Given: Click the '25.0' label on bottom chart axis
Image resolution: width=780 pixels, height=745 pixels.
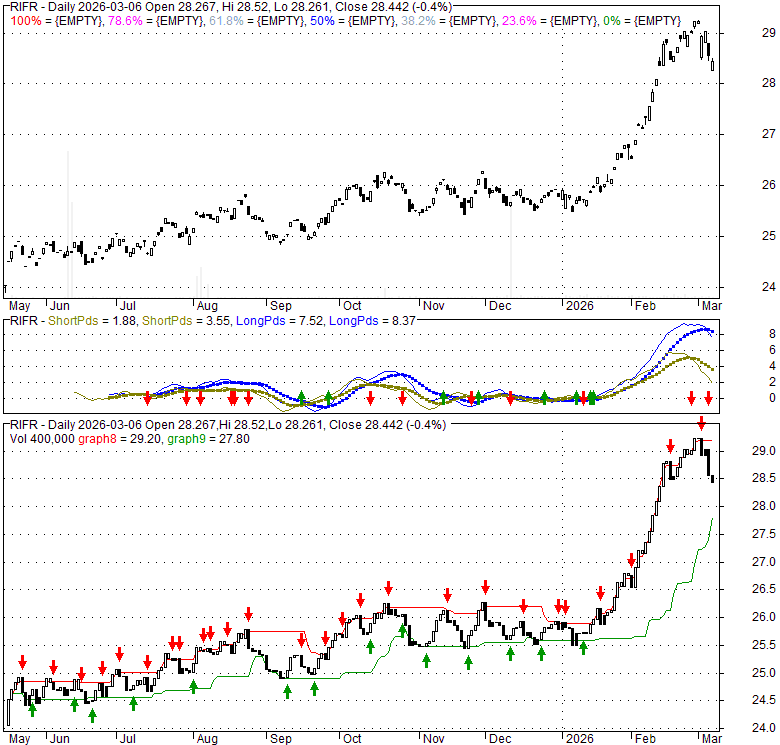Looking at the screenshot, I should (x=764, y=673).
